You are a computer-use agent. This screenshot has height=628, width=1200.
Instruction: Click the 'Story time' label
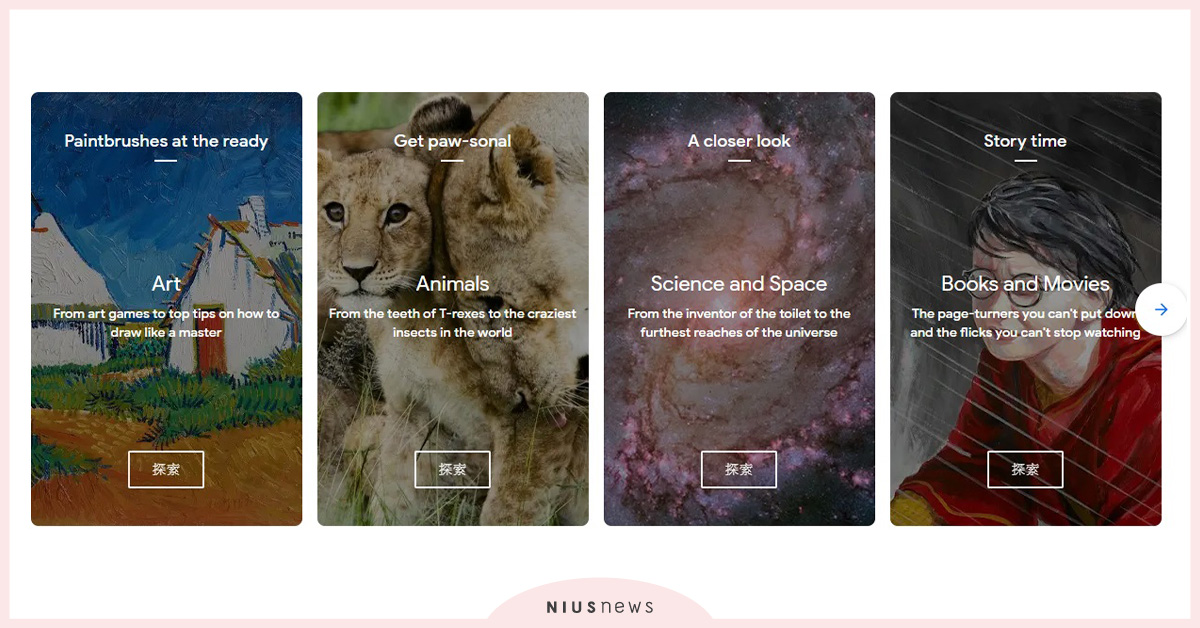pos(1026,141)
